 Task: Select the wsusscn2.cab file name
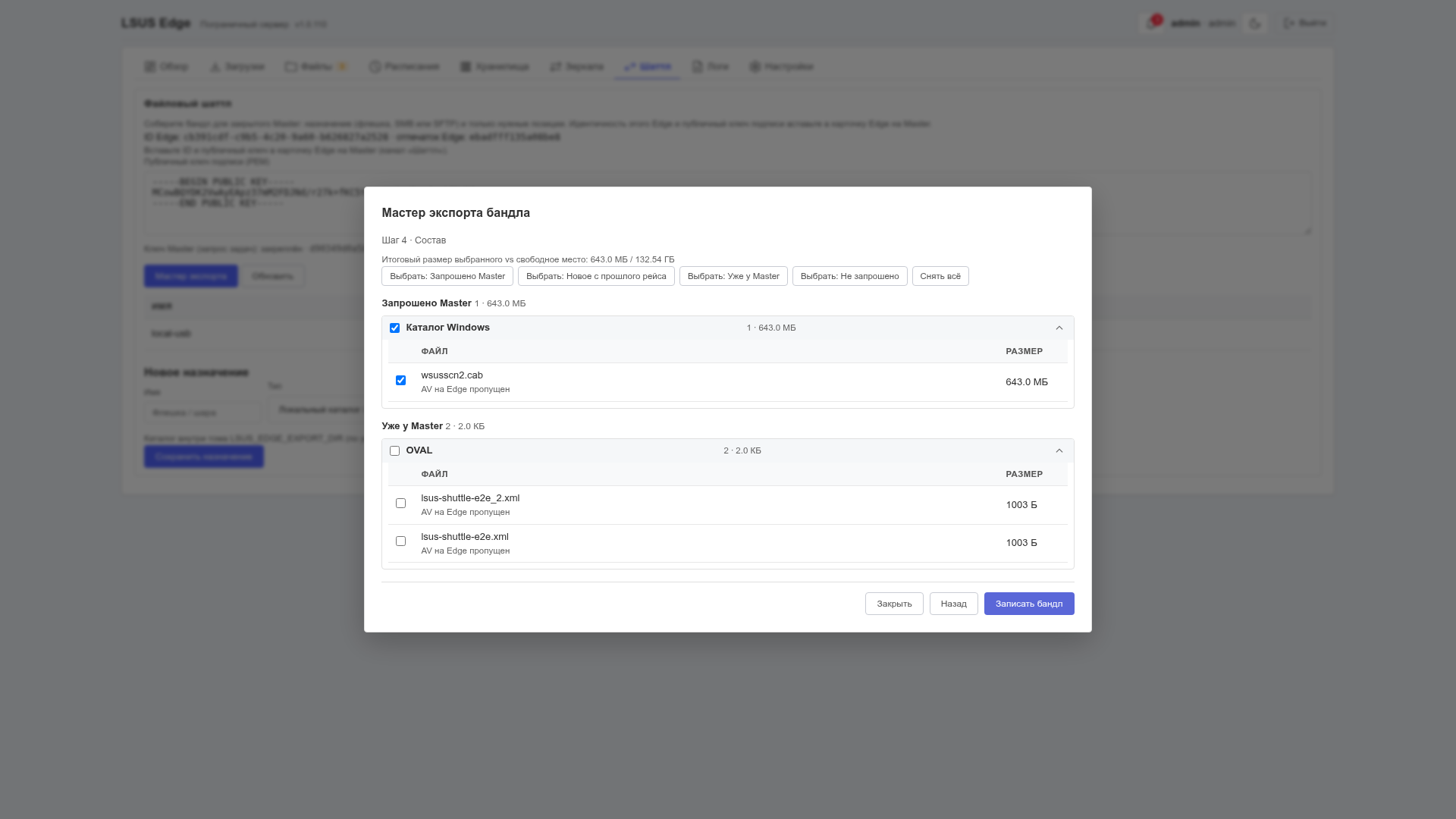point(452,375)
